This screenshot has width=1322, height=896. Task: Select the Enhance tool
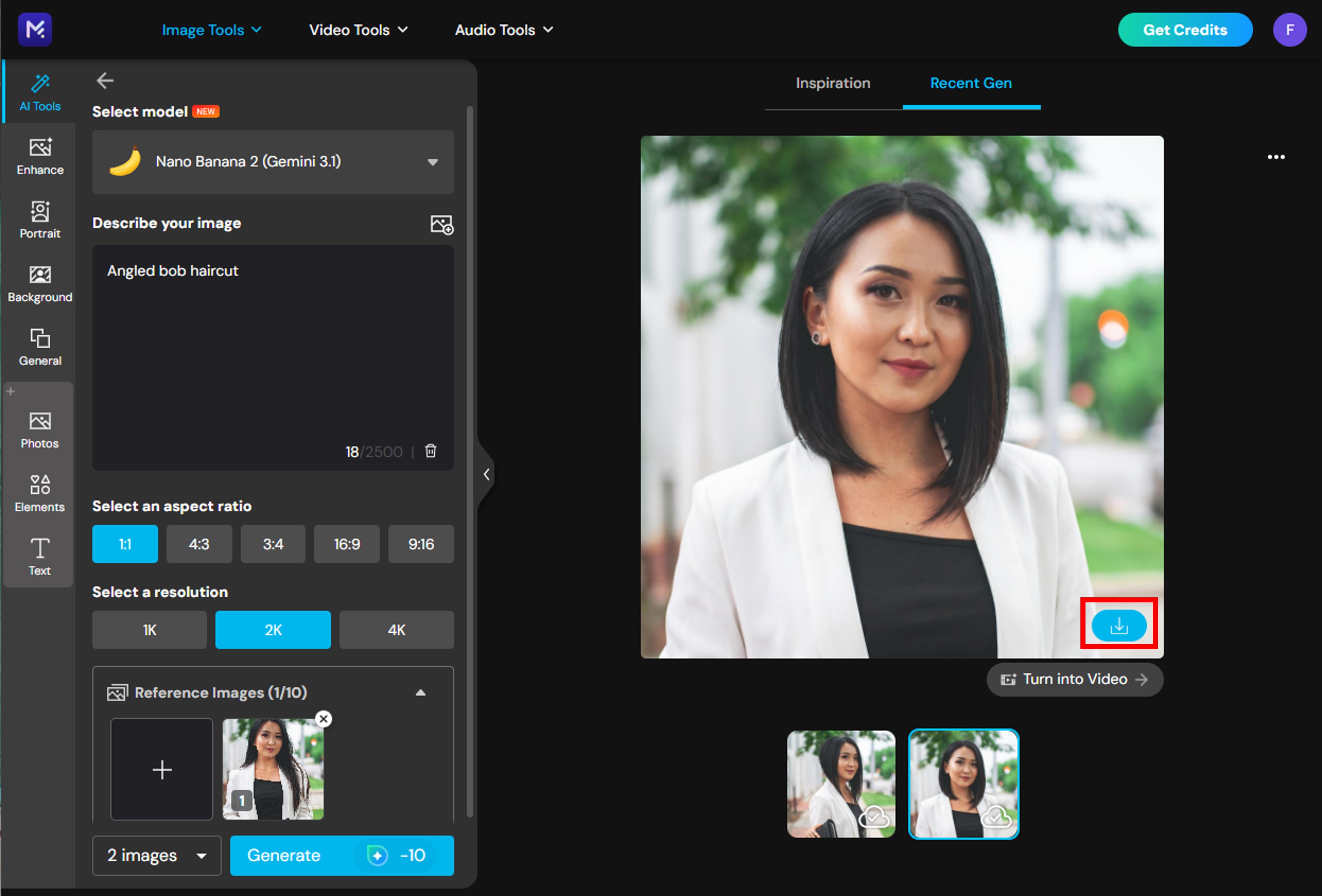pos(40,156)
